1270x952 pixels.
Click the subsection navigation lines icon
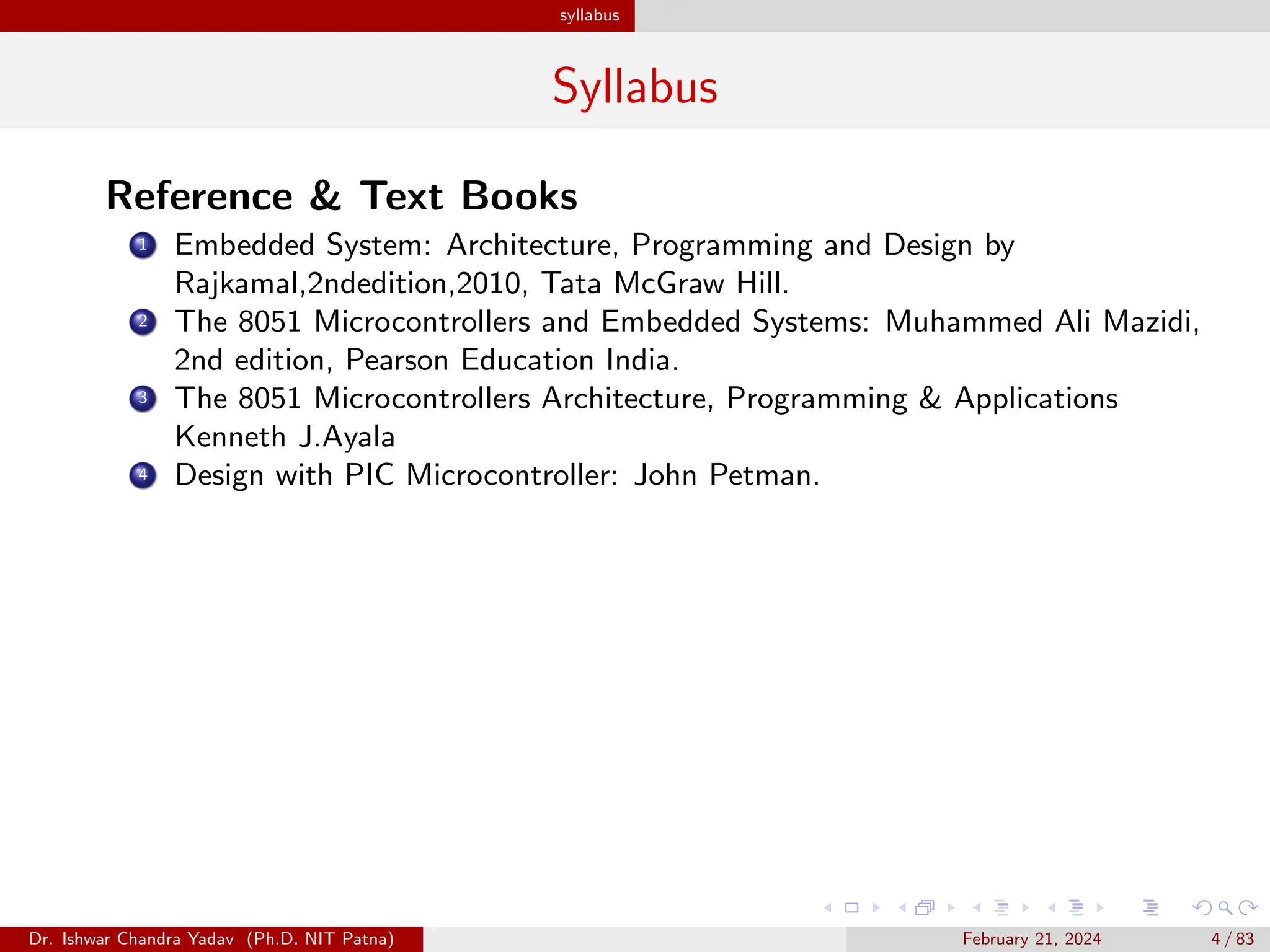[1001, 908]
